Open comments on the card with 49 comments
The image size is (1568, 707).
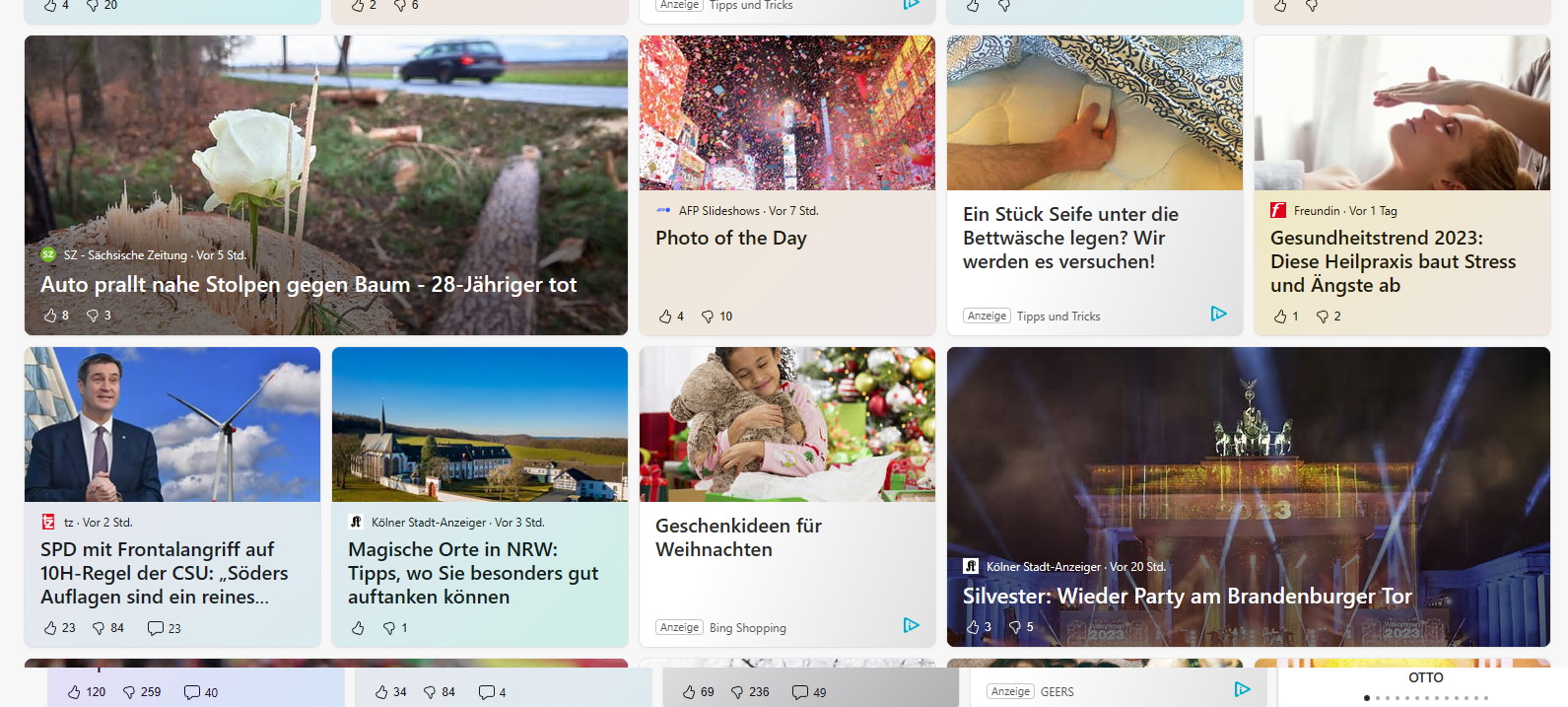(800, 692)
